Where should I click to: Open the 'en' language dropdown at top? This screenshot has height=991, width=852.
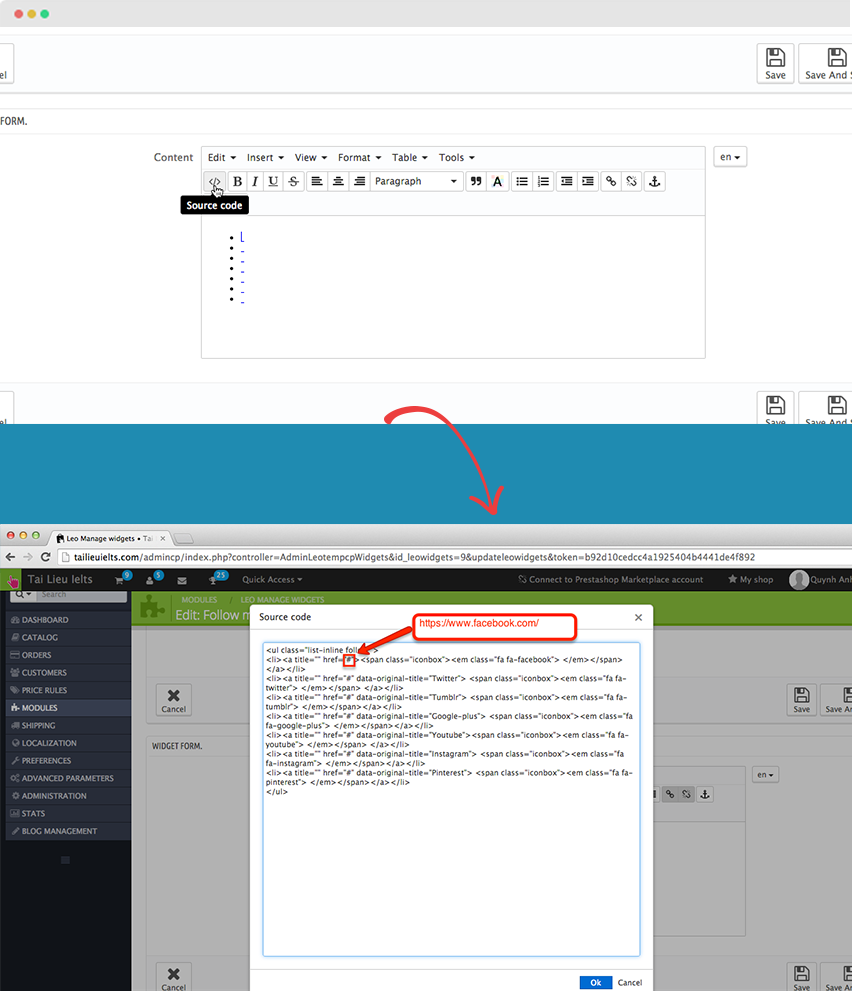tap(730, 157)
